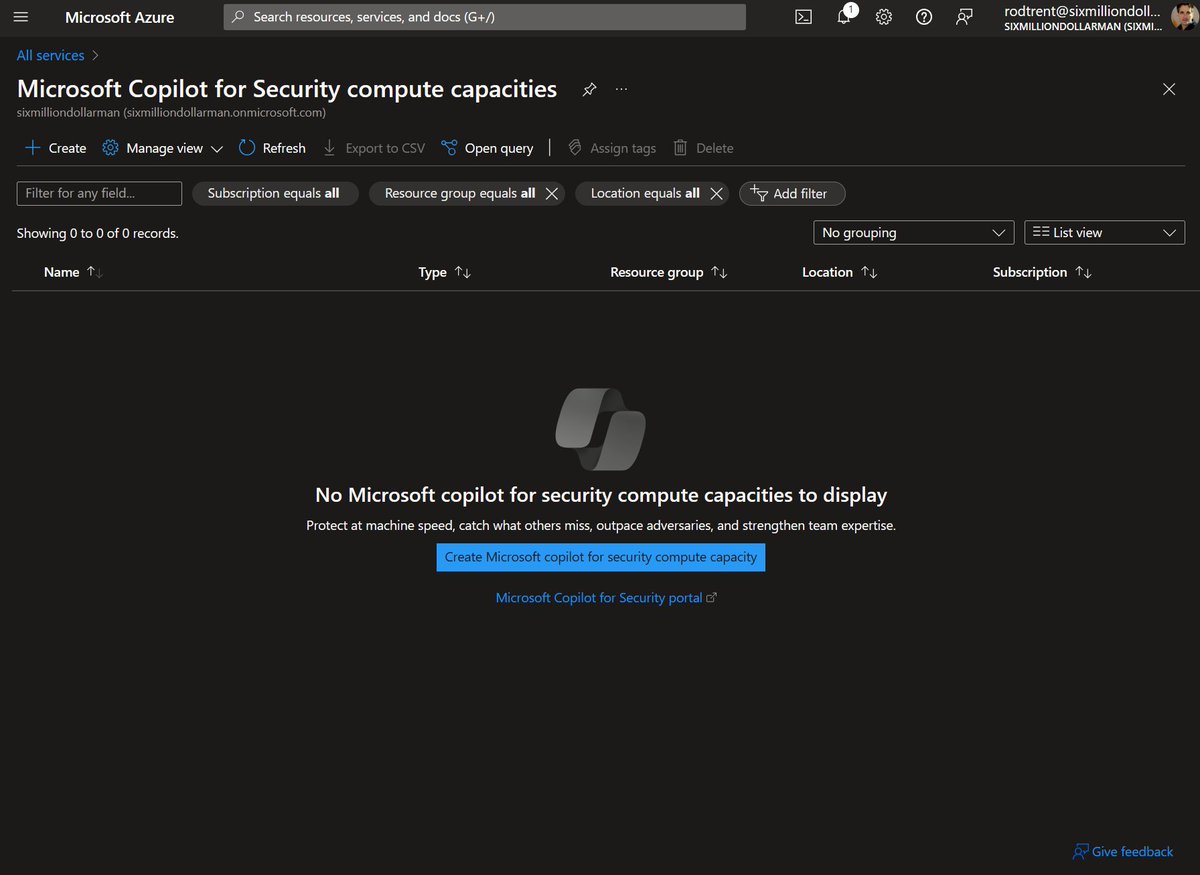Click Assign tags

[x=612, y=148]
